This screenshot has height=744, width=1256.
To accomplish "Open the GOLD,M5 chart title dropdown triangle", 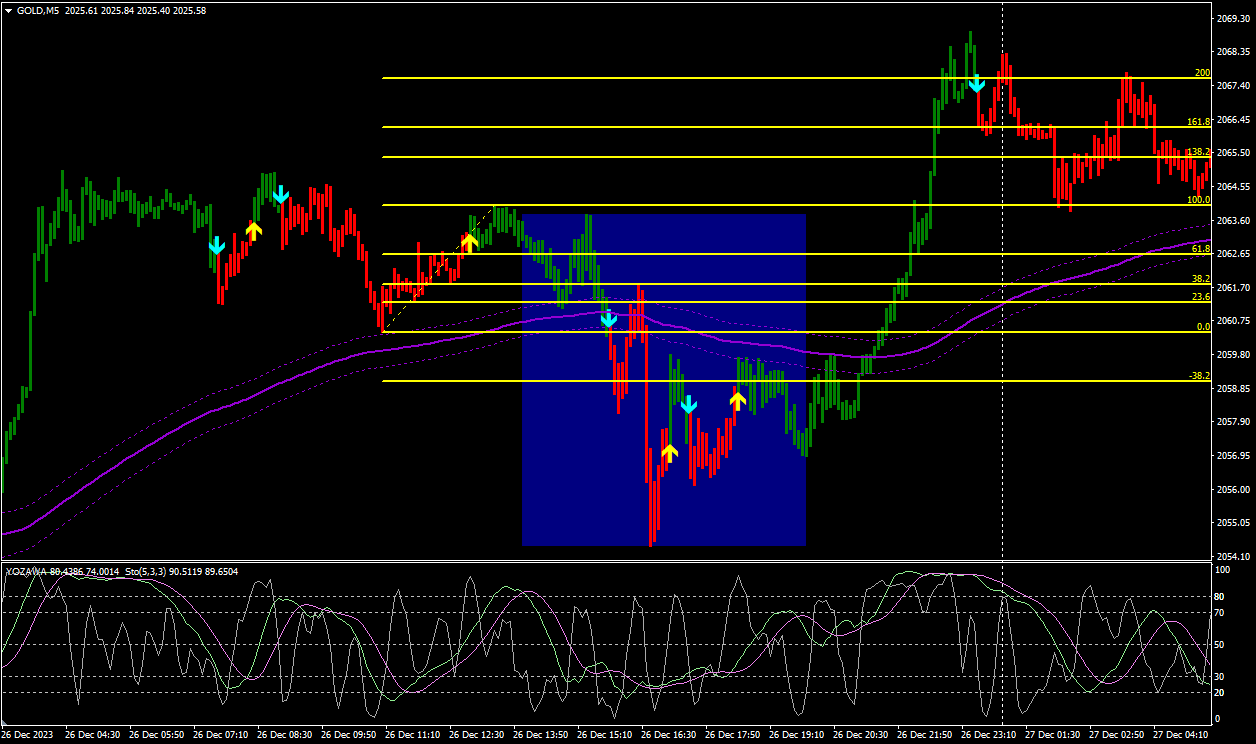I will 9,11.
